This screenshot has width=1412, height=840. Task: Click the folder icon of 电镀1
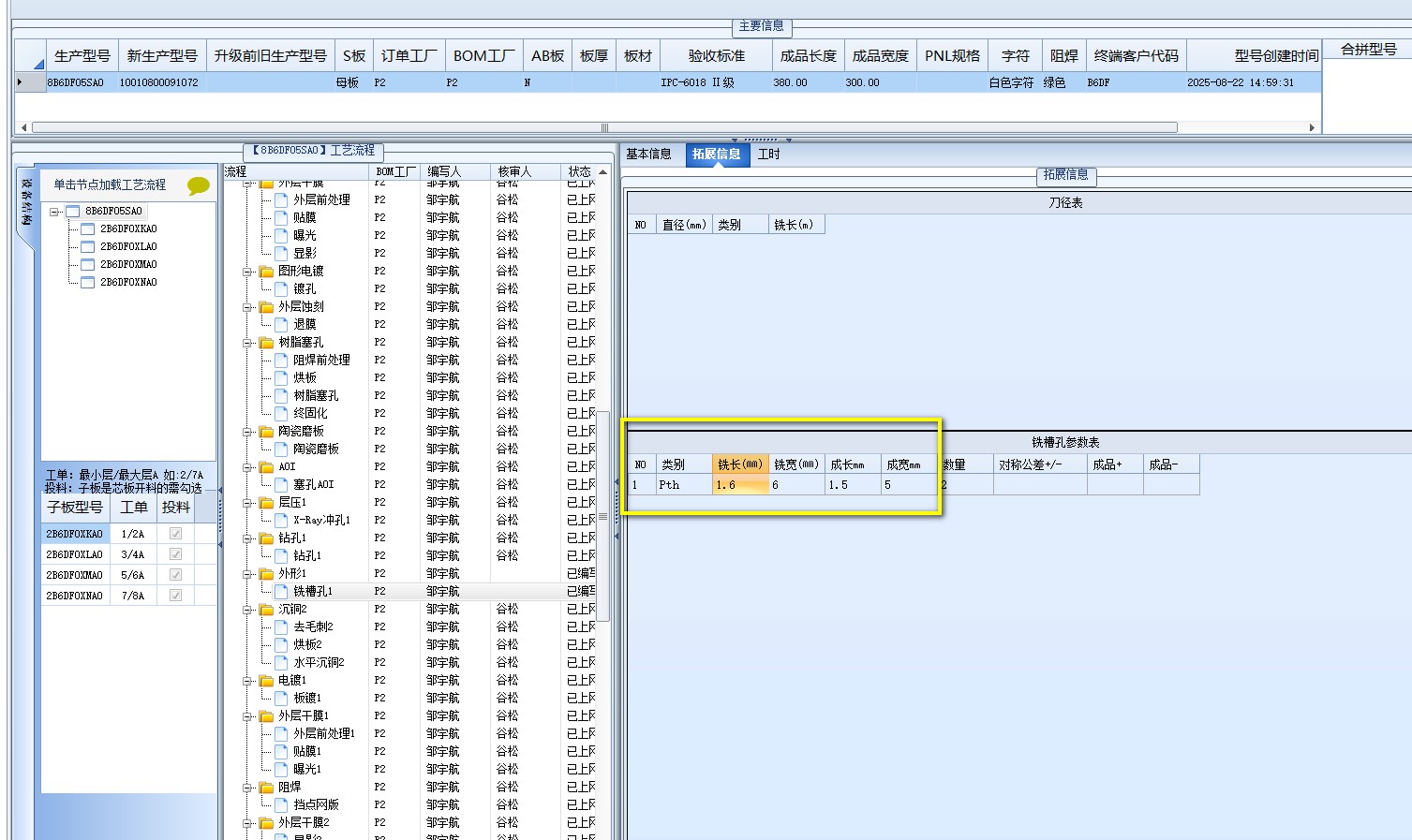click(x=266, y=681)
